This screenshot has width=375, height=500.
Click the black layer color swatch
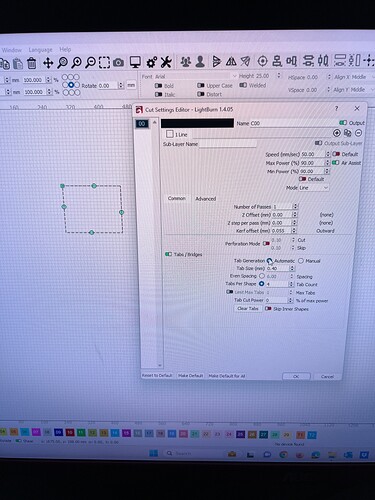197,123
